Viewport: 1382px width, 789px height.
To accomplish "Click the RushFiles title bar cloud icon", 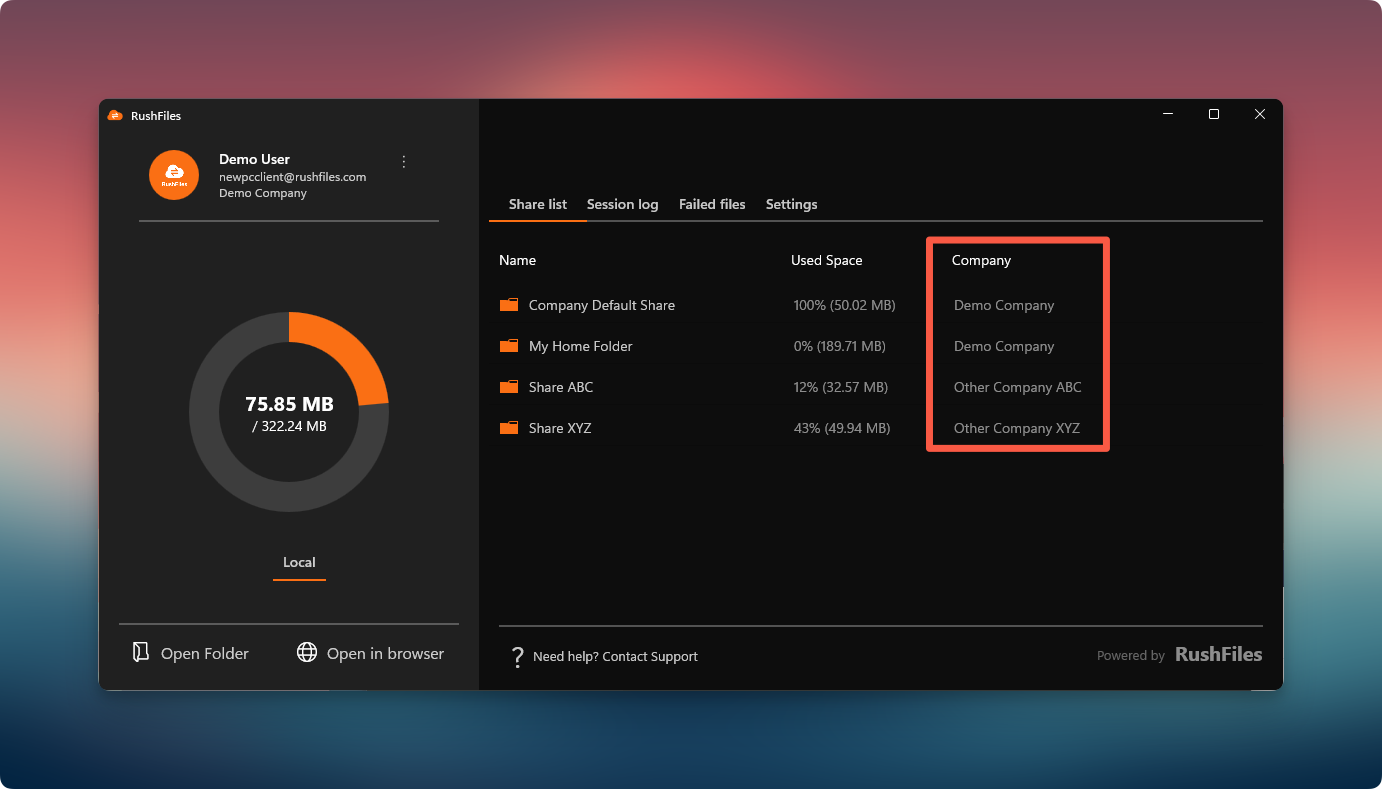I will click(x=115, y=115).
